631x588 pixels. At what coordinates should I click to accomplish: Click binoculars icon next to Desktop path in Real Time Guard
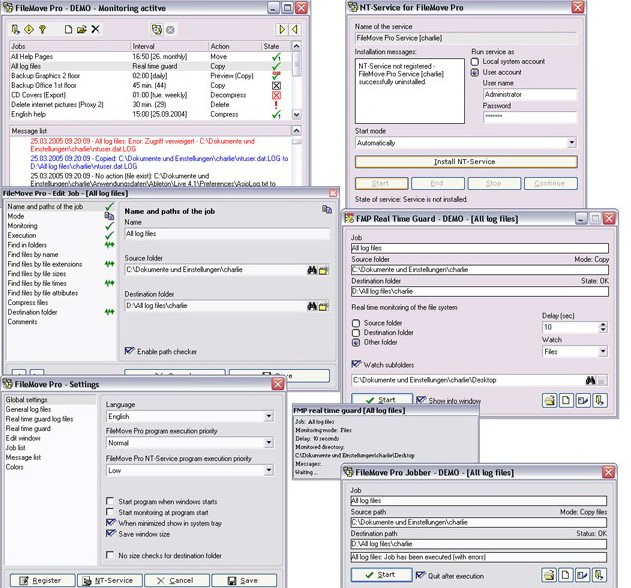(x=590, y=380)
